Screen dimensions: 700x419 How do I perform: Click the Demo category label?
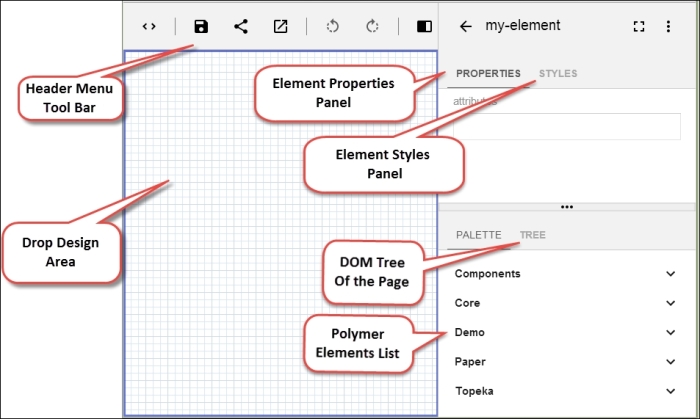pyautogui.click(x=470, y=332)
